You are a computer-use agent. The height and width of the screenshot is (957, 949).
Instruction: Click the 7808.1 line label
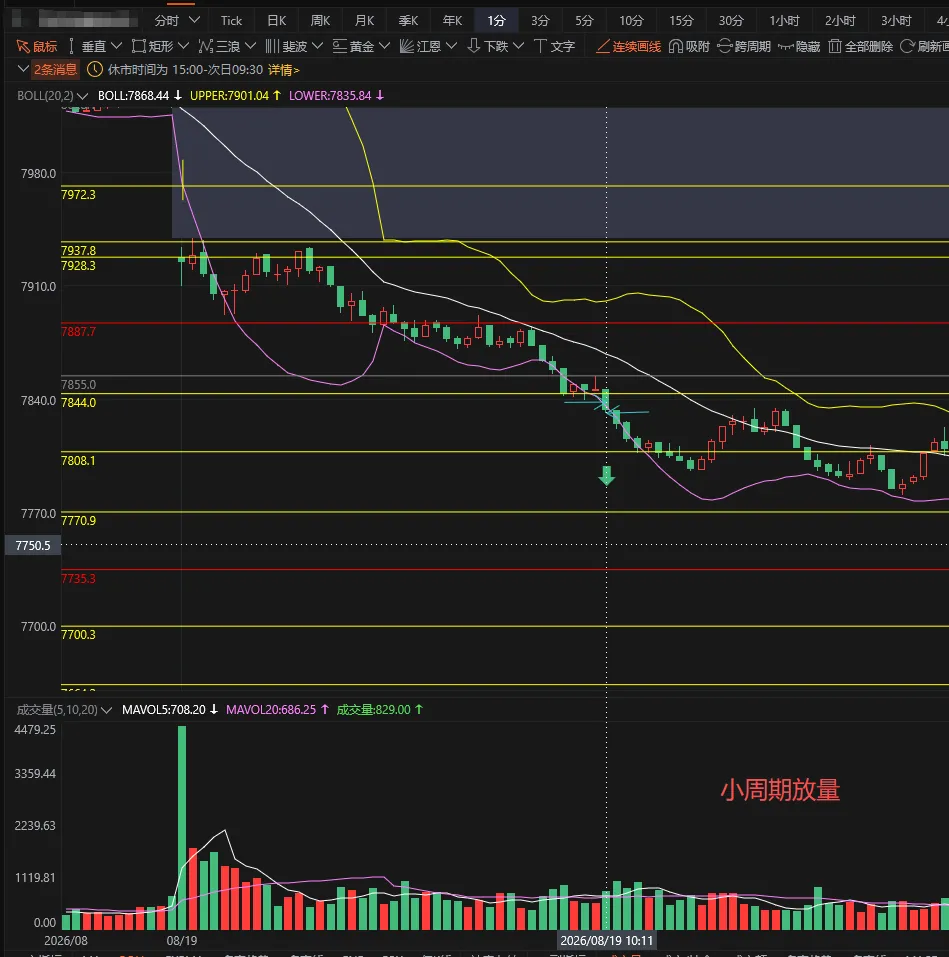point(78,460)
